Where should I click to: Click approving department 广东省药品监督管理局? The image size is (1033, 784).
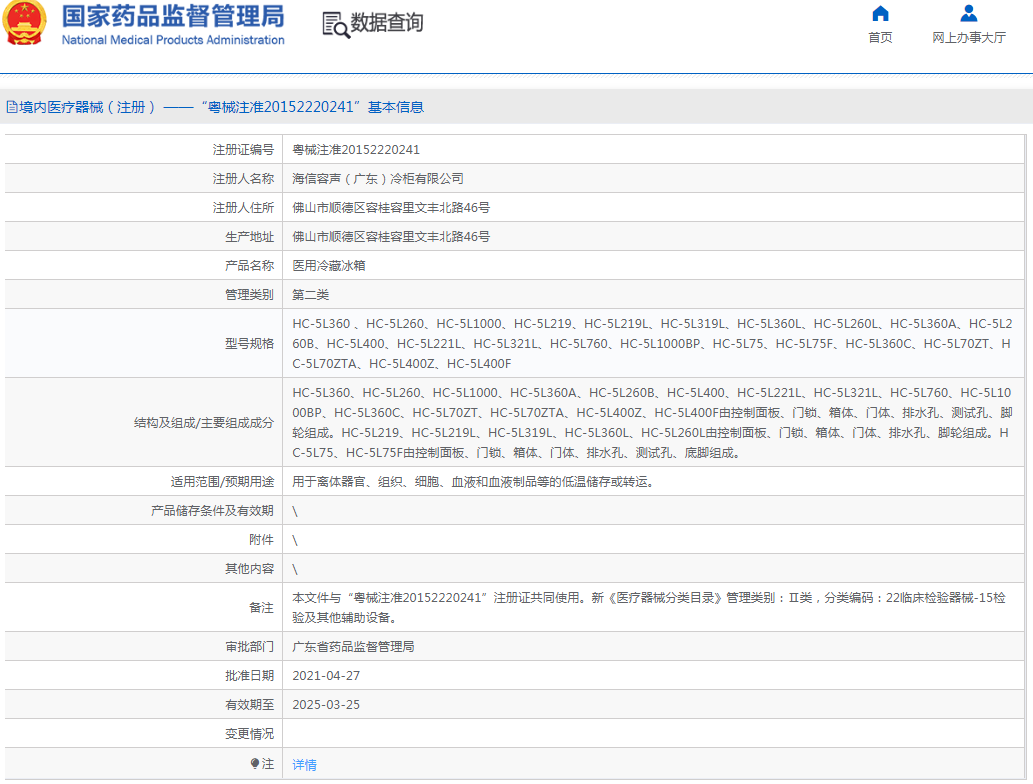(x=352, y=646)
